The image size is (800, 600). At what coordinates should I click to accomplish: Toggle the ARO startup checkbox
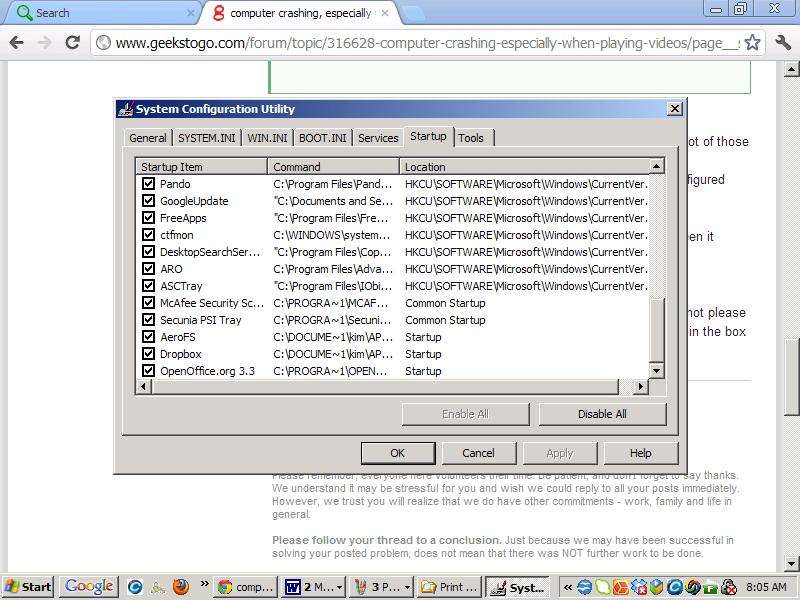[x=148, y=268]
